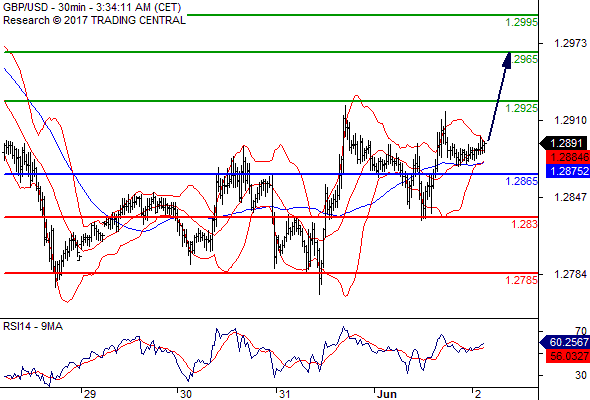Viewport: 590px width, 400px height.
Task: Click the Jun month marker on time axis
Action: click(x=386, y=394)
